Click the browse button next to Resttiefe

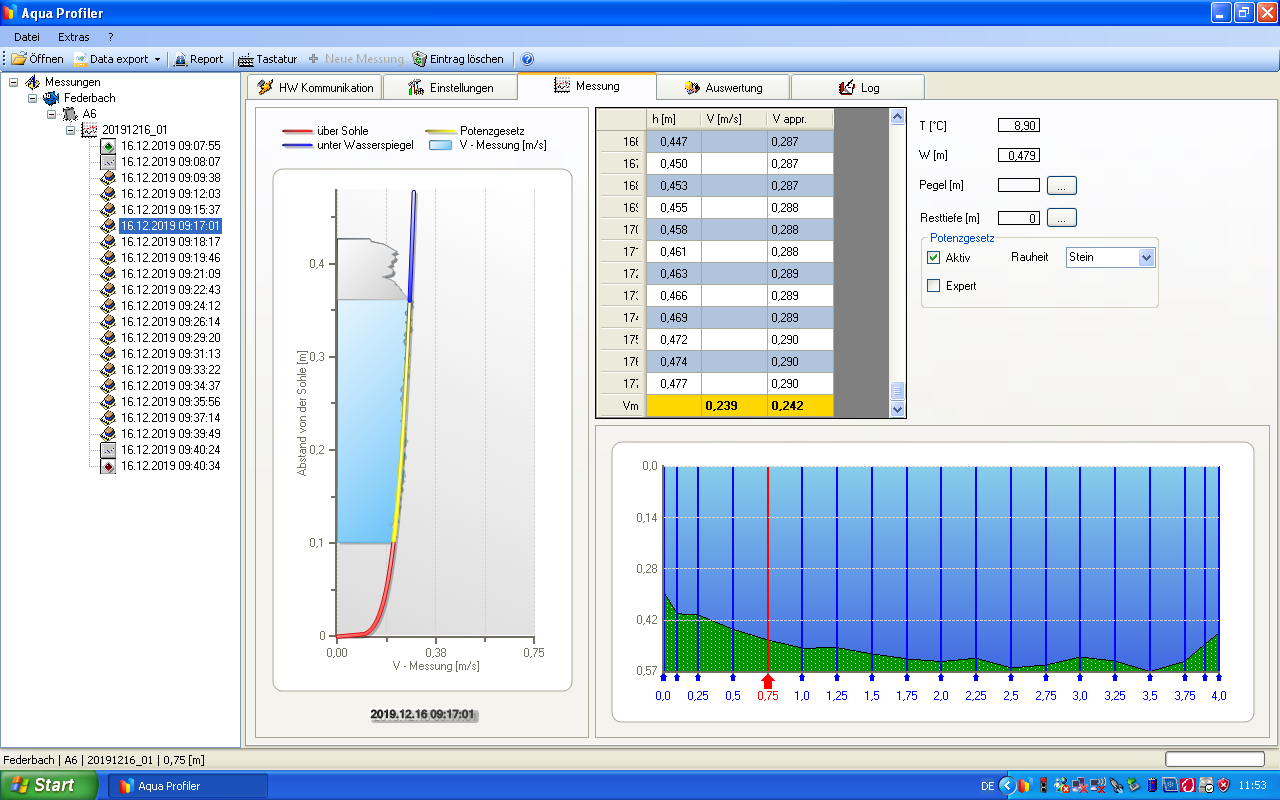click(1062, 218)
